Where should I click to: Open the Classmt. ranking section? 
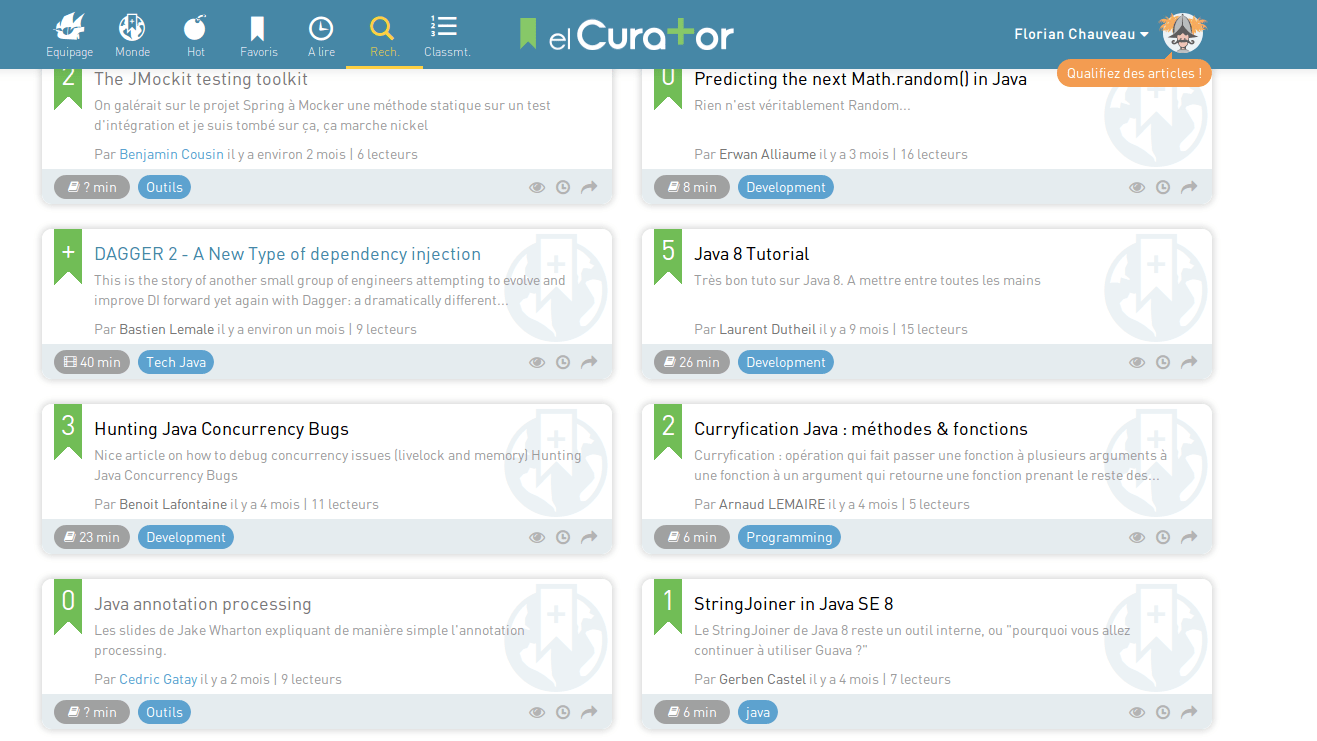point(446,35)
